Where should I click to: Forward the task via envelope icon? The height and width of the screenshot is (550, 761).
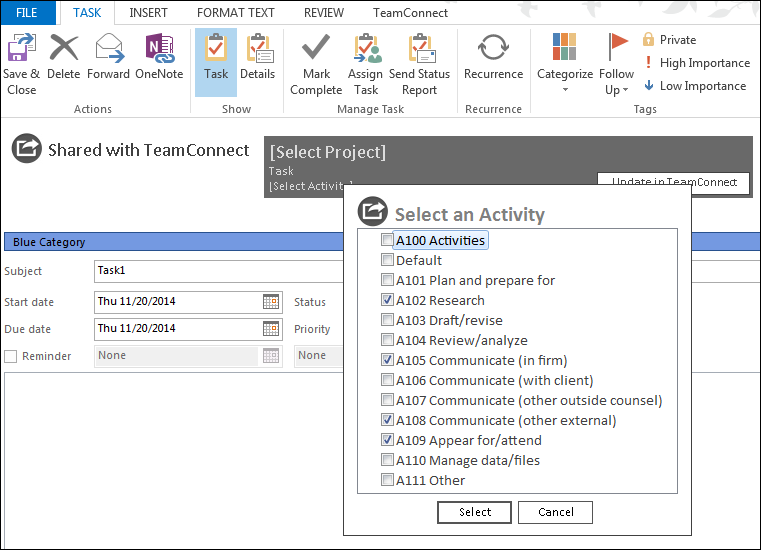(109, 48)
